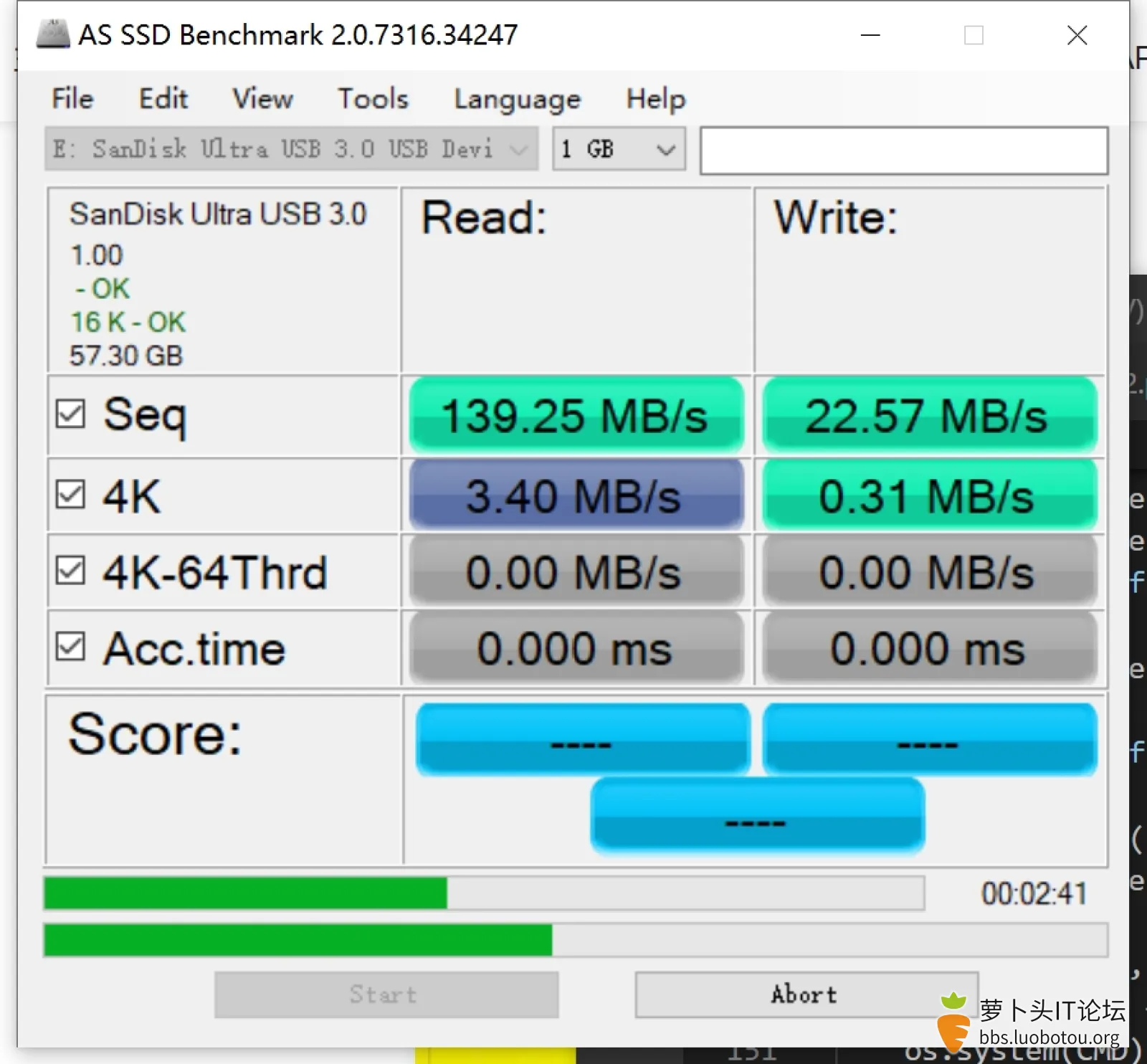Open the File menu

coord(72,99)
